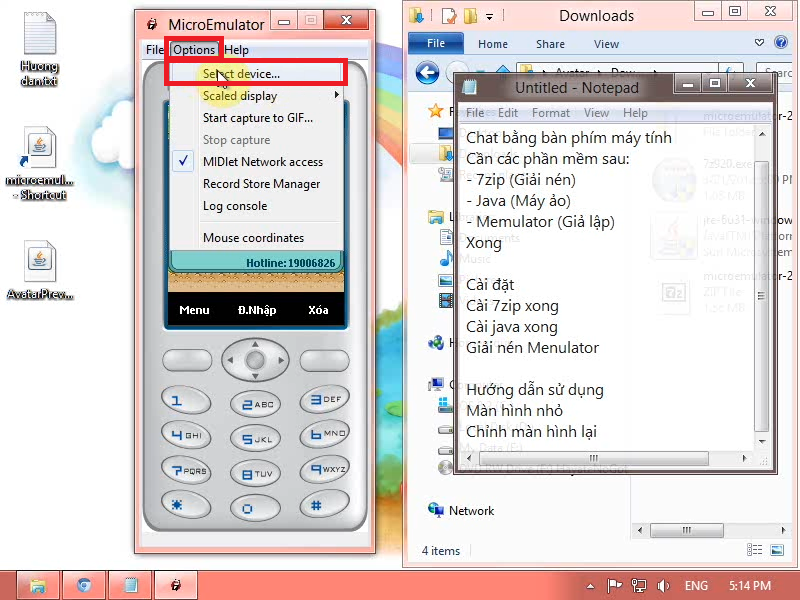Open the Chrome browser taskbar icon
This screenshot has width=800, height=600.
(84, 585)
